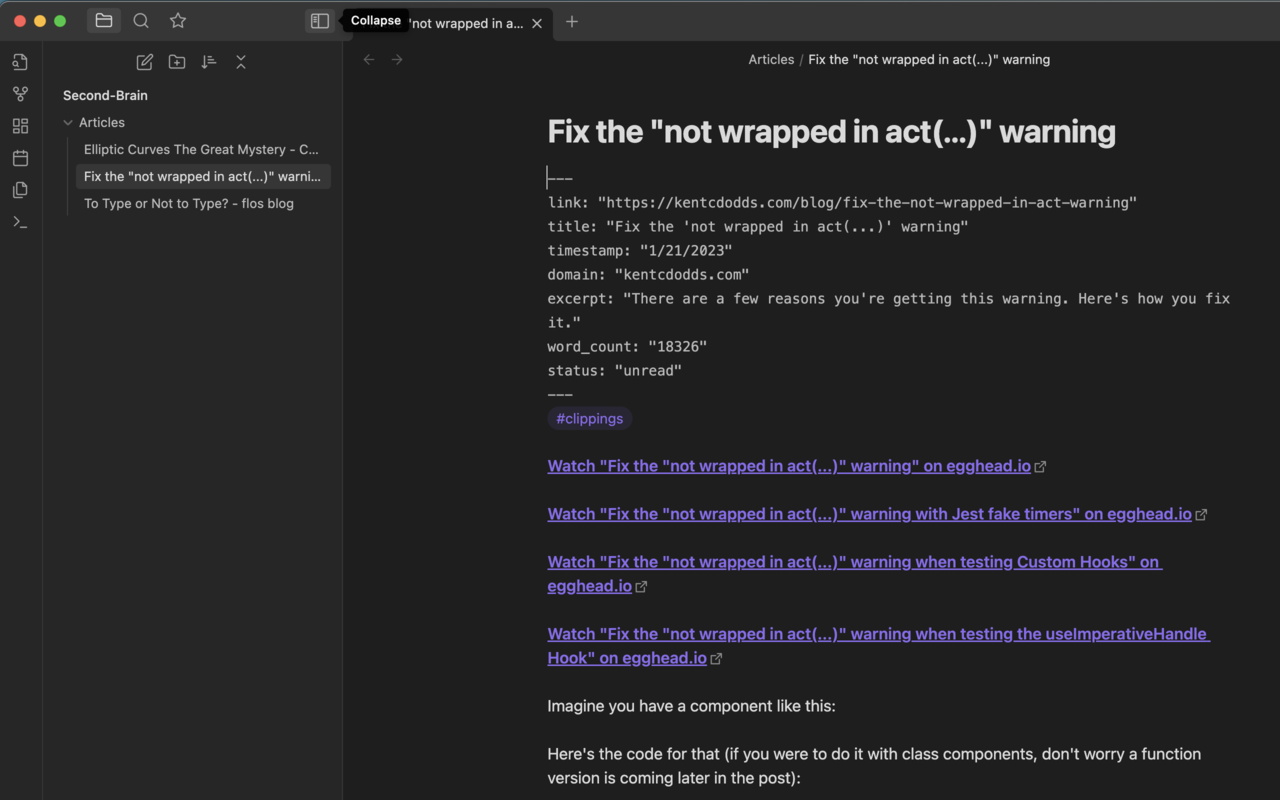Click the title frontmatter line

[x=758, y=227]
